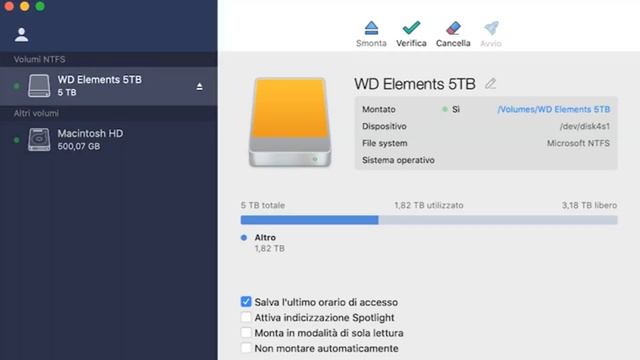The image size is (640, 360).
Task: Click the 1,82 TB utilizzato label
Action: [x=429, y=205]
